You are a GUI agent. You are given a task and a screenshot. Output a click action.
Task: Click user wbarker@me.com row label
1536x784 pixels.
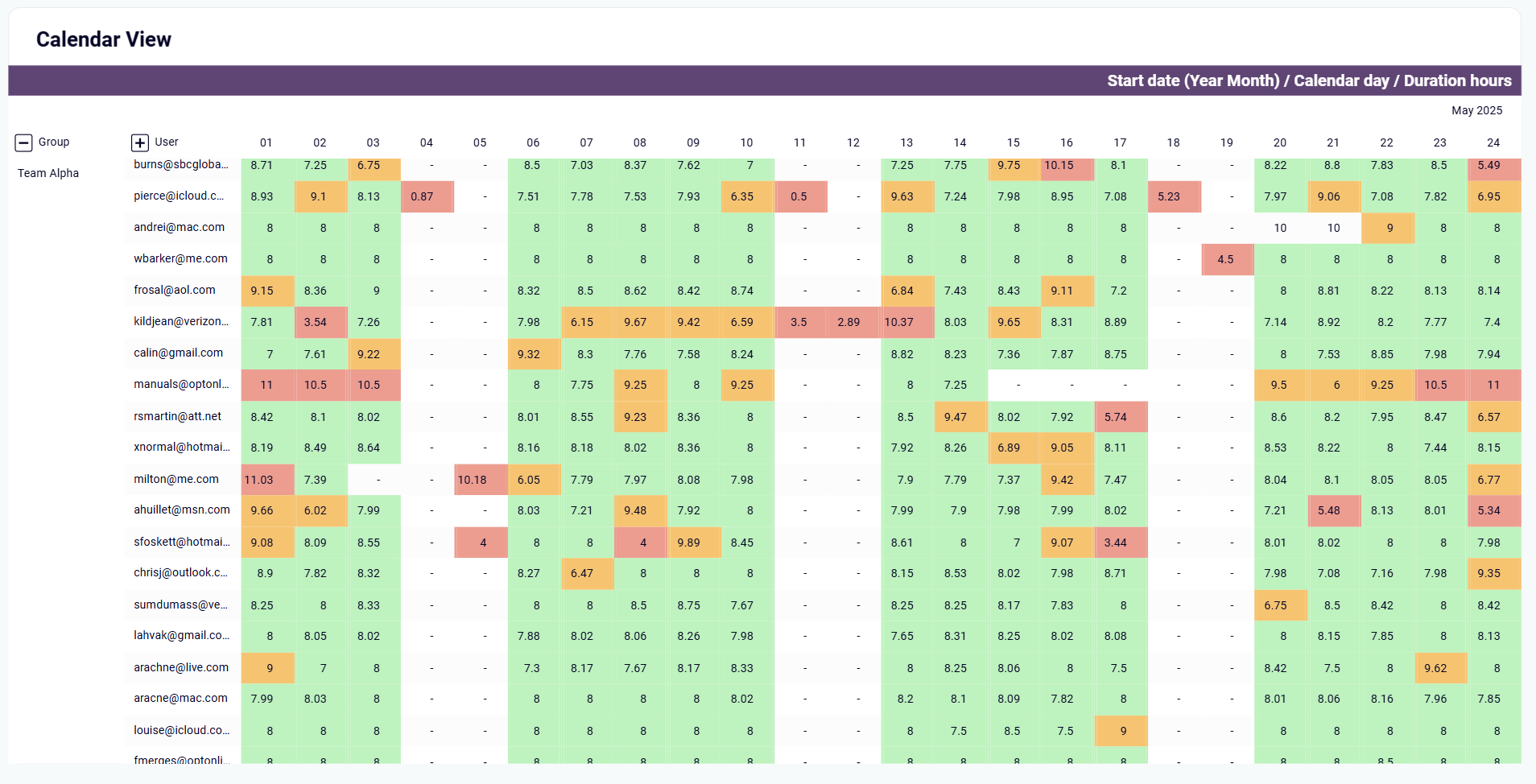pos(180,258)
